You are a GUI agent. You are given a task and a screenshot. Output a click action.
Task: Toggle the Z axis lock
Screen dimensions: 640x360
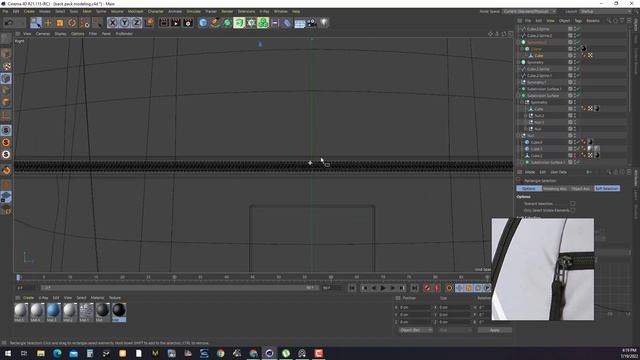tap(136, 23)
